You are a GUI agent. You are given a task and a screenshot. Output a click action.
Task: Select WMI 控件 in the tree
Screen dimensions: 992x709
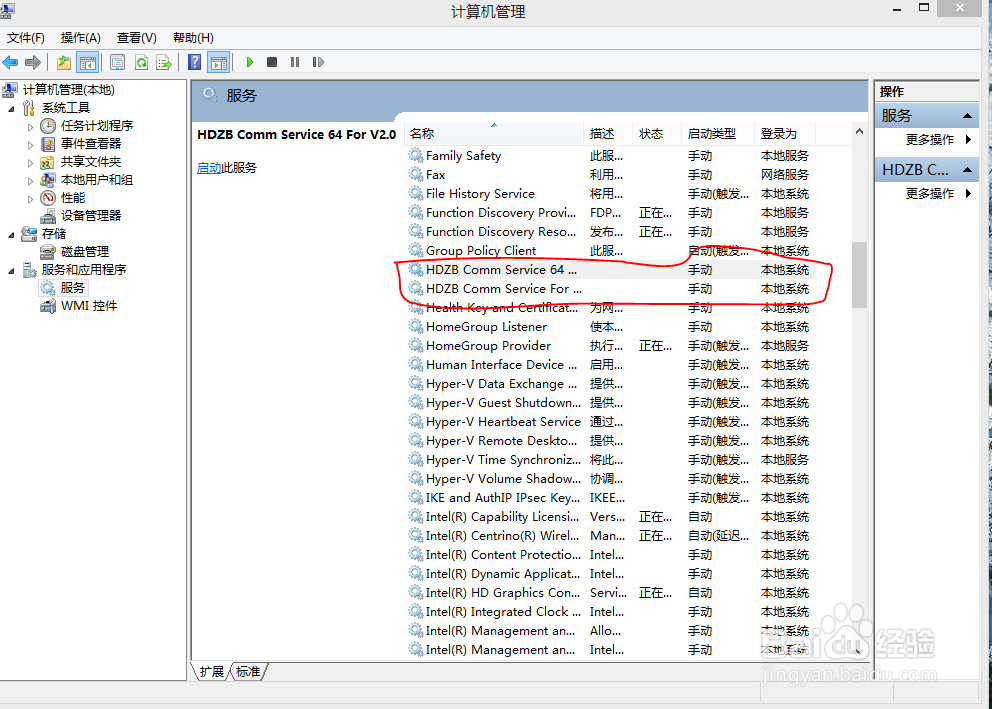tap(89, 306)
